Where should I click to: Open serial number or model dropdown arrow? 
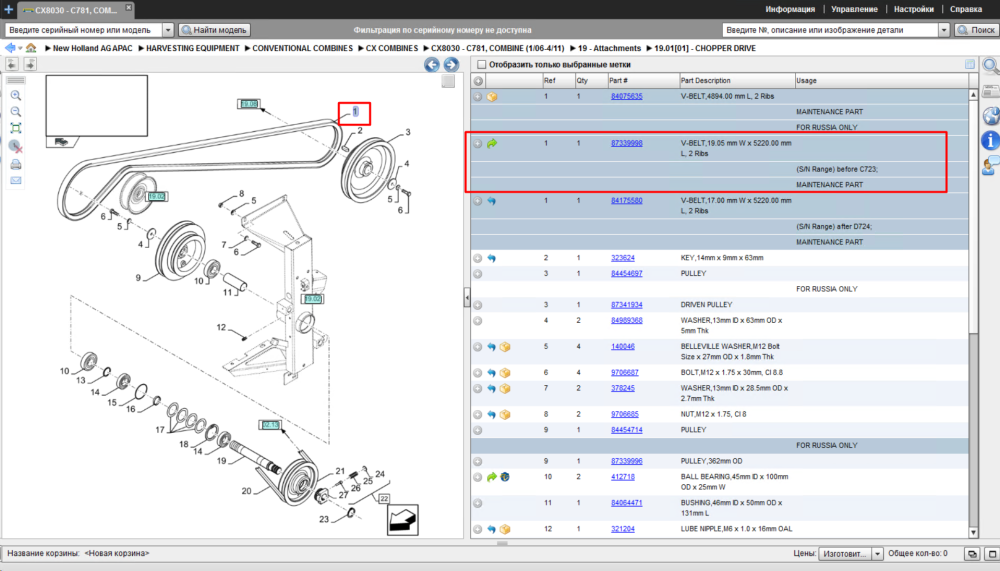coord(168,30)
